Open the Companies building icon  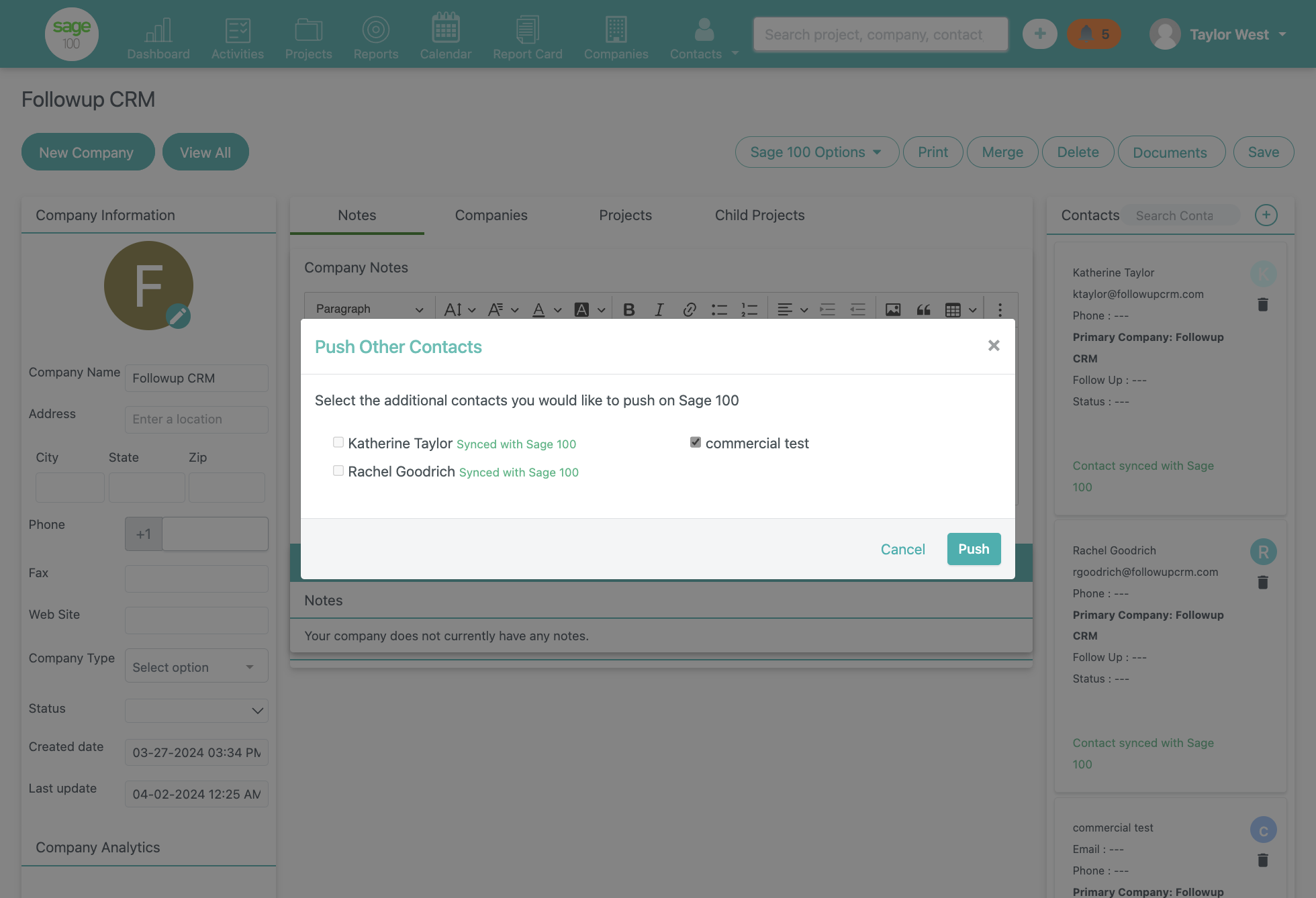coord(616,30)
